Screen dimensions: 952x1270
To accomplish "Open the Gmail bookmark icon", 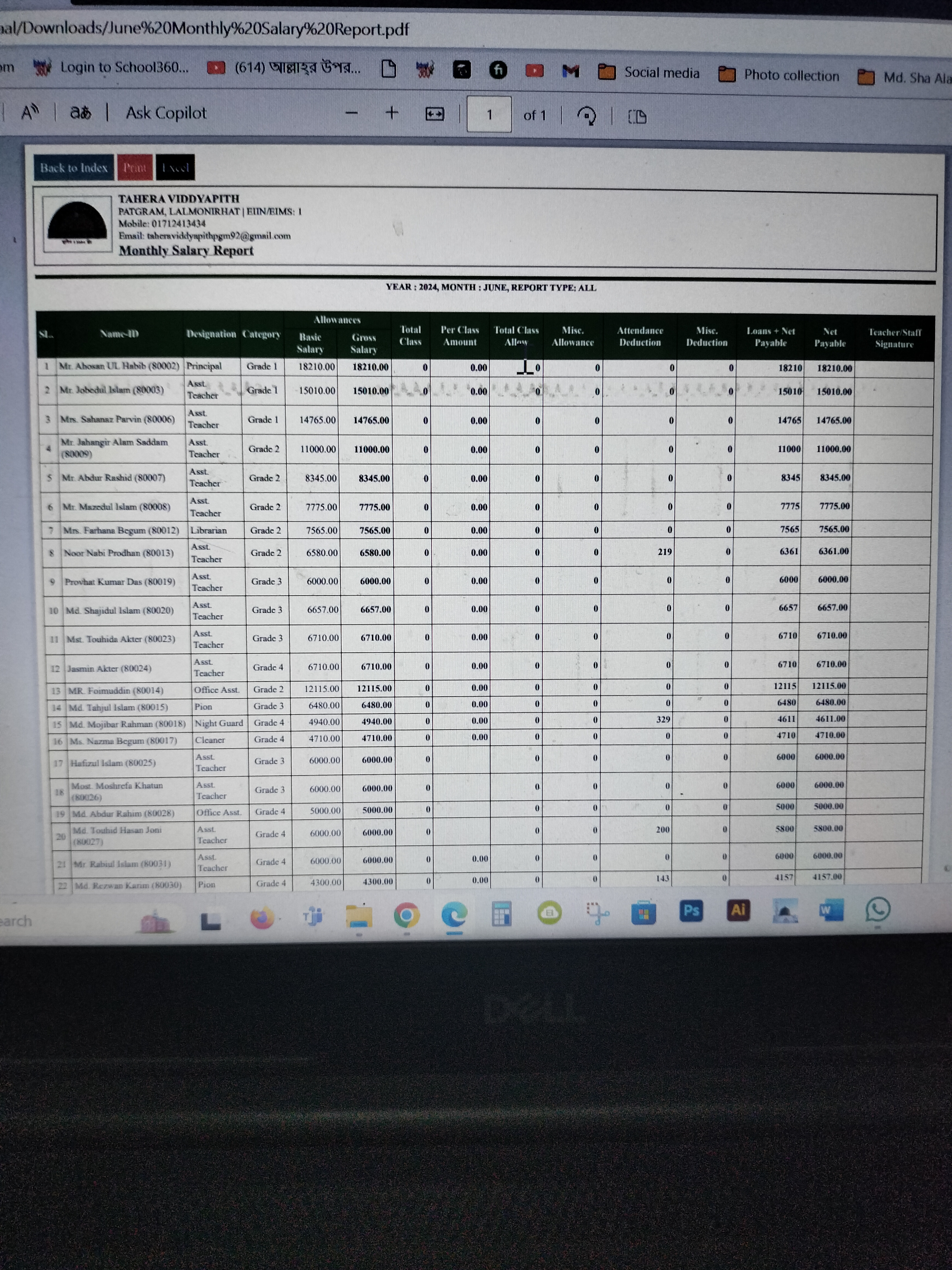I will [570, 71].
